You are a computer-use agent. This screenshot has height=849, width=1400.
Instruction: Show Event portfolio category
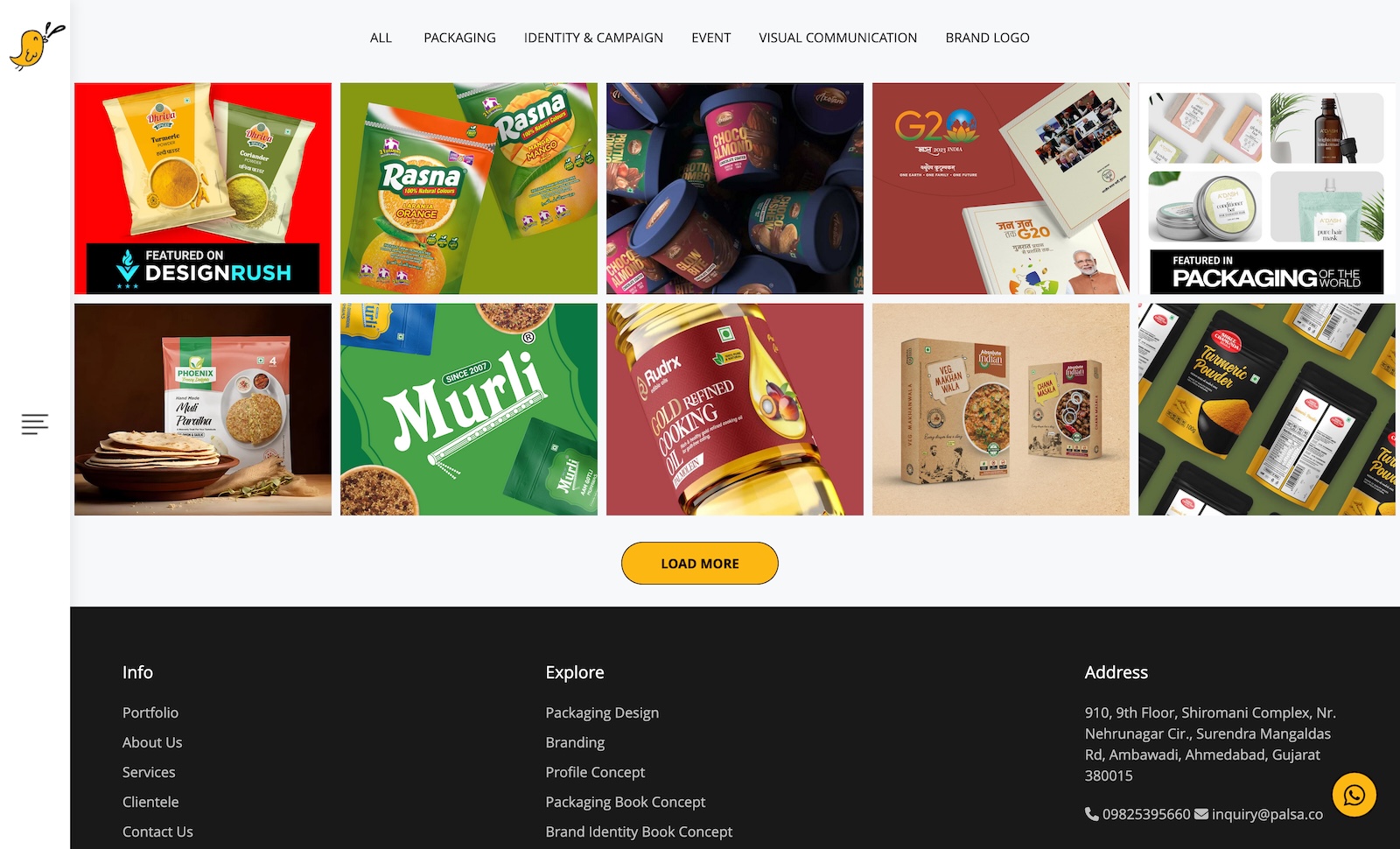coord(710,38)
